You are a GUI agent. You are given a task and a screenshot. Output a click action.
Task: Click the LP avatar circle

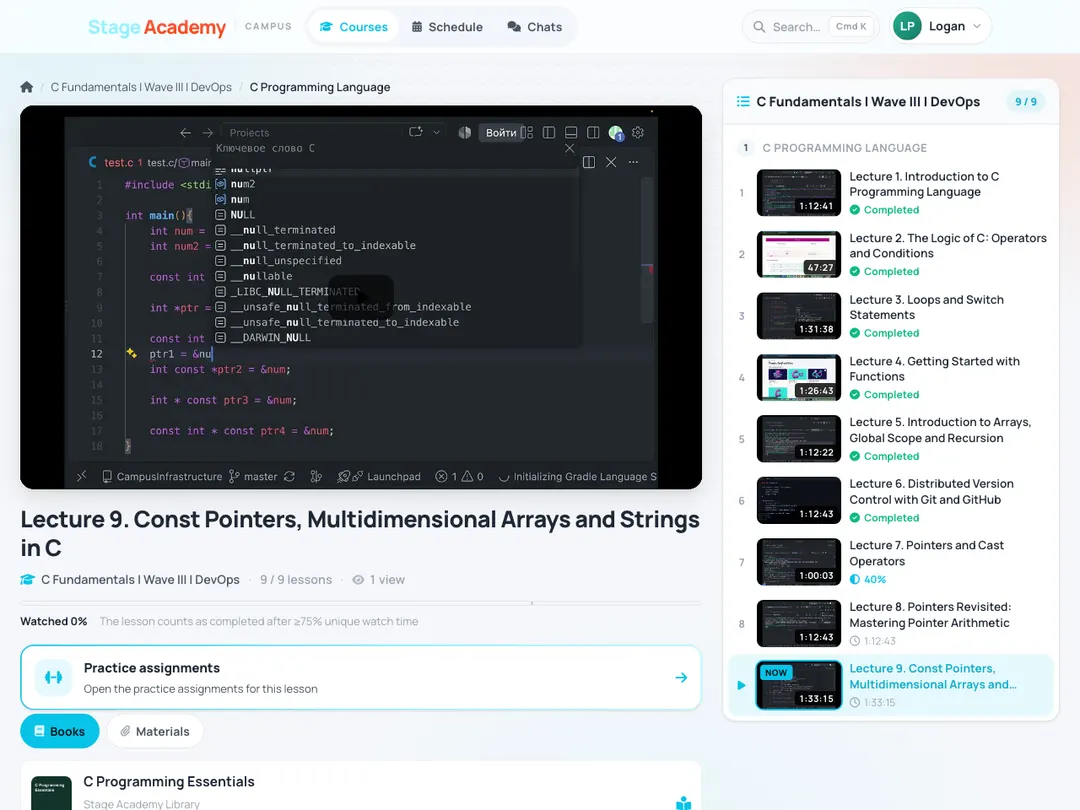pos(907,26)
